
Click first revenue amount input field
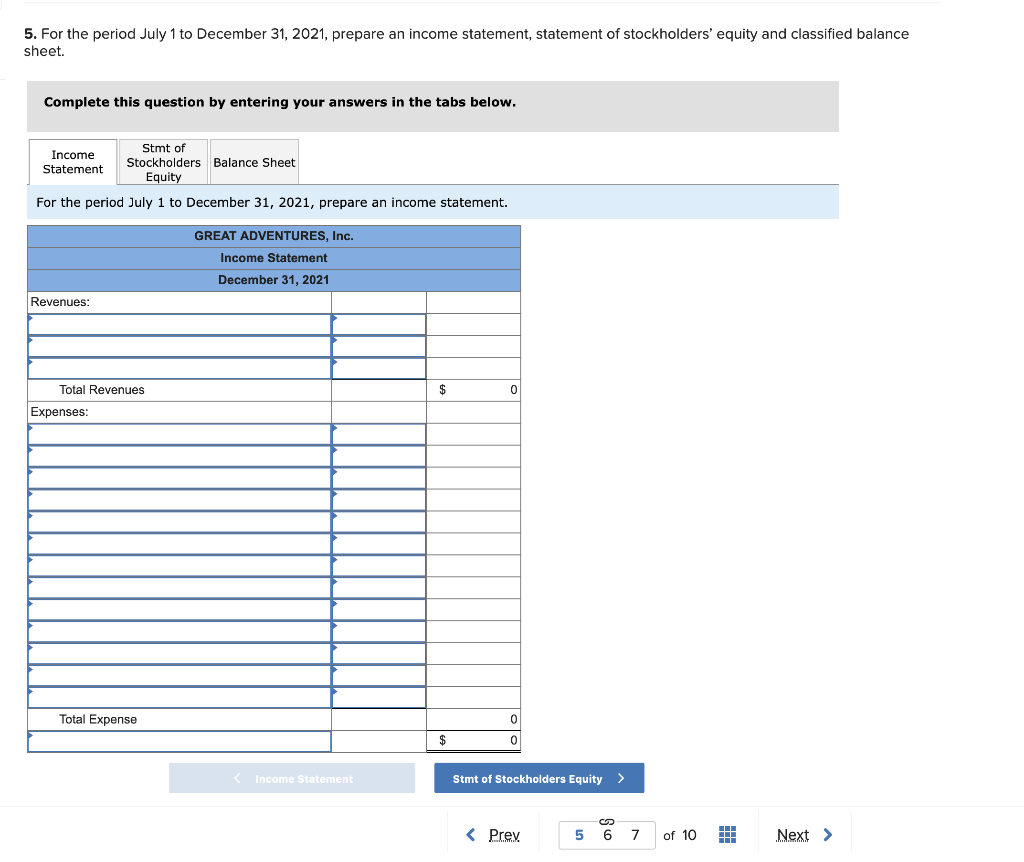(379, 325)
